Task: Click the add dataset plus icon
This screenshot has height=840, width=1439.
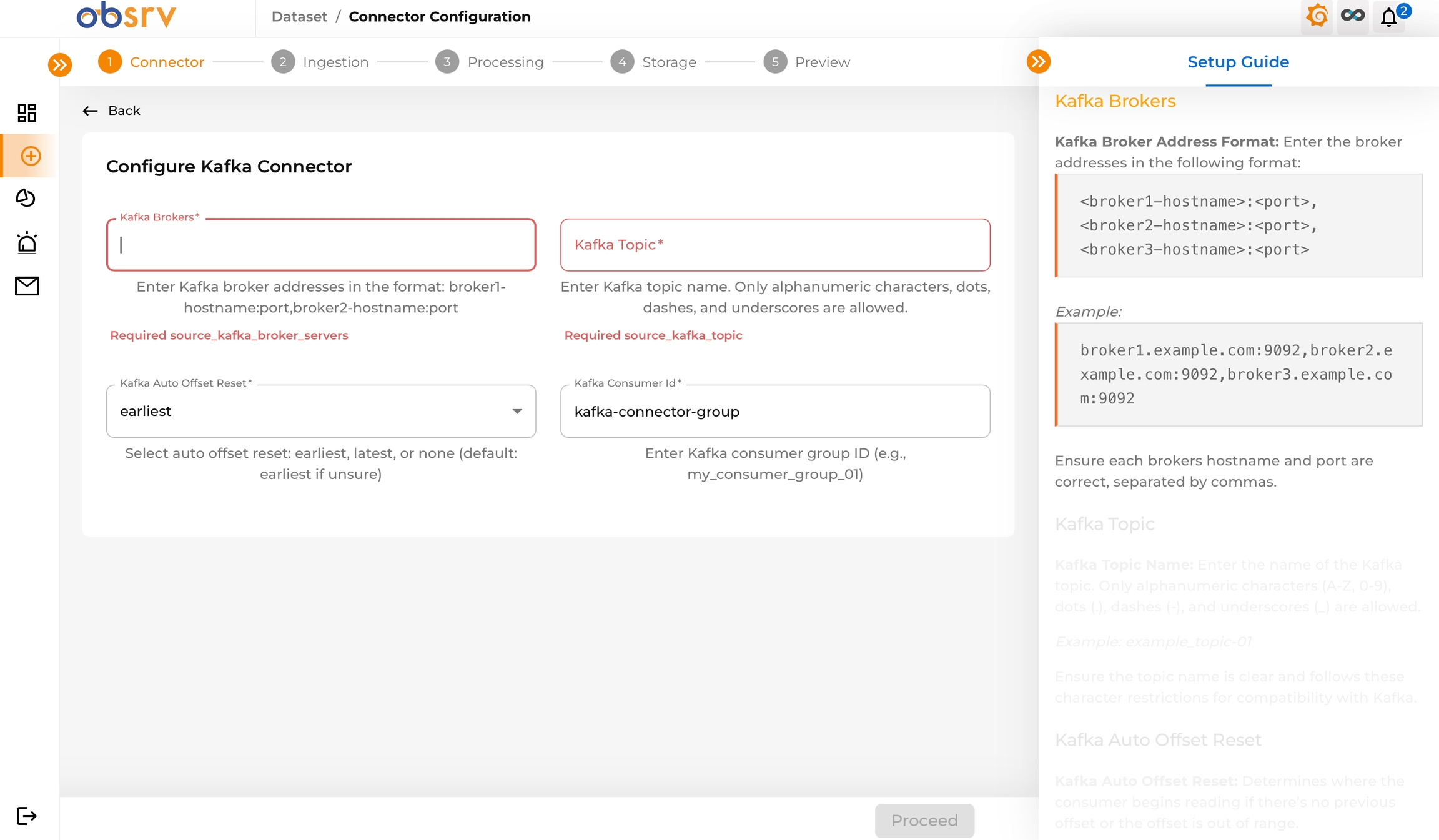Action: 31,156
